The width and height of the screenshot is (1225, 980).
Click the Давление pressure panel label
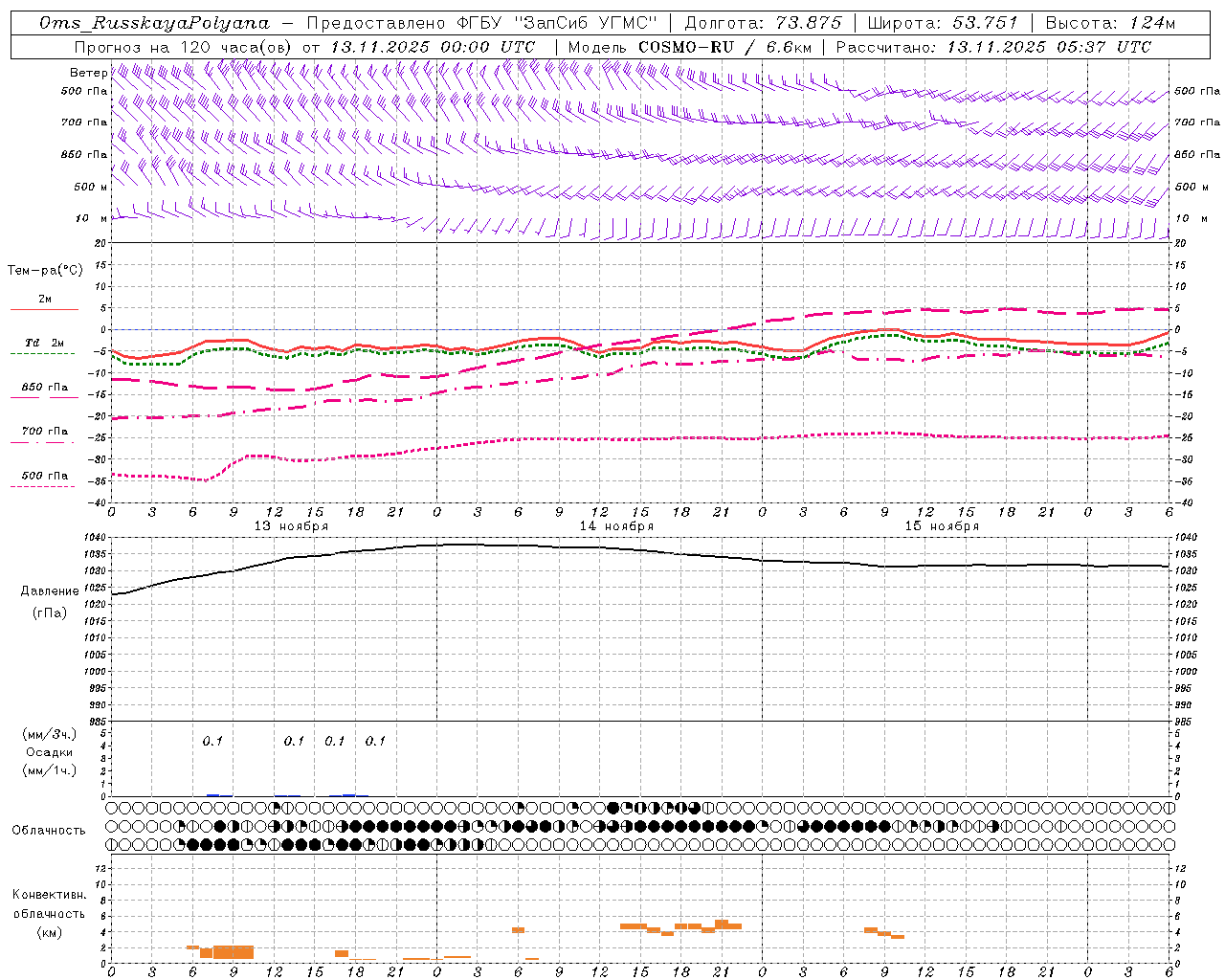point(50,591)
